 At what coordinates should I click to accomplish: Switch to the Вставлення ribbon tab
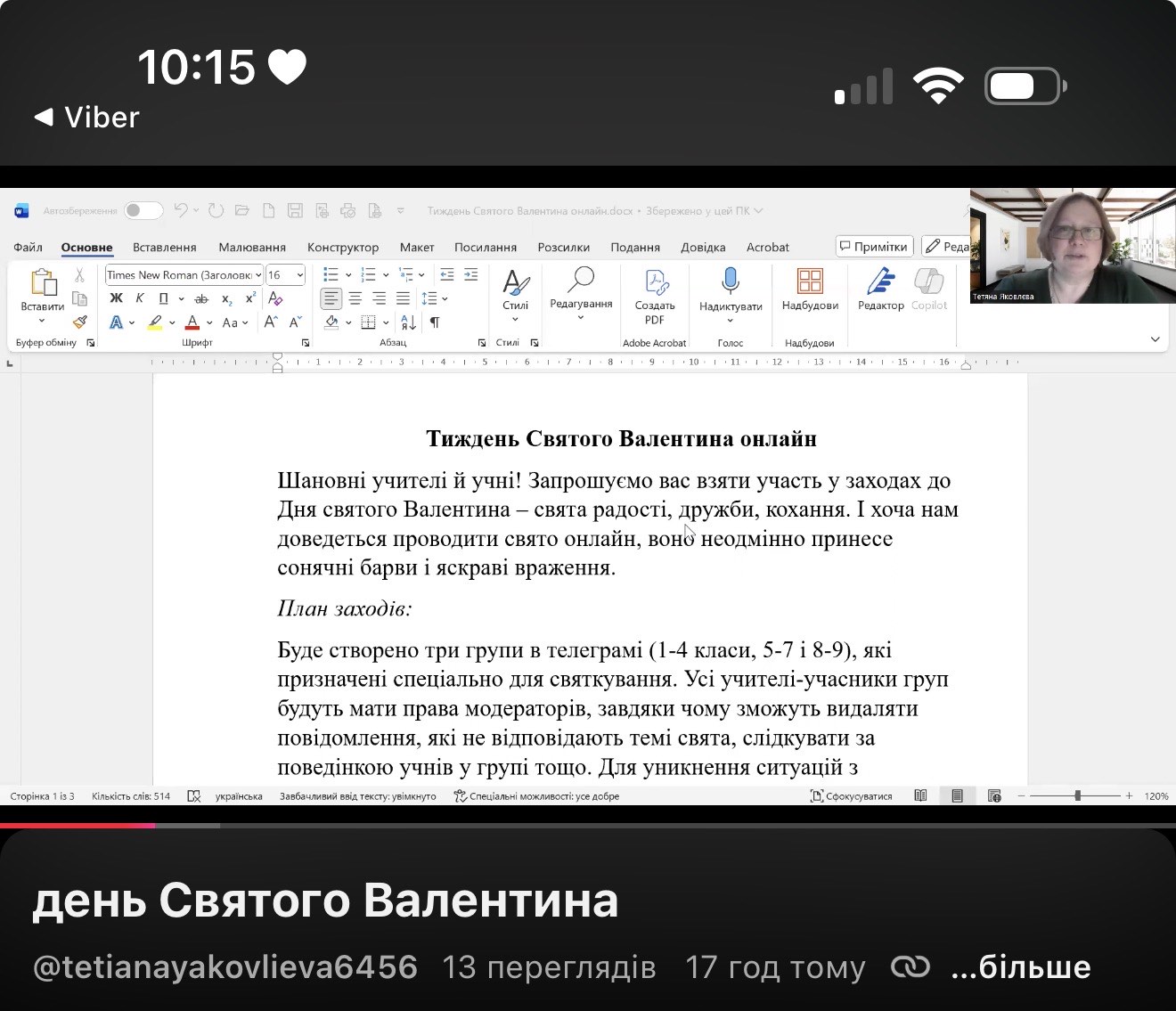(x=164, y=248)
